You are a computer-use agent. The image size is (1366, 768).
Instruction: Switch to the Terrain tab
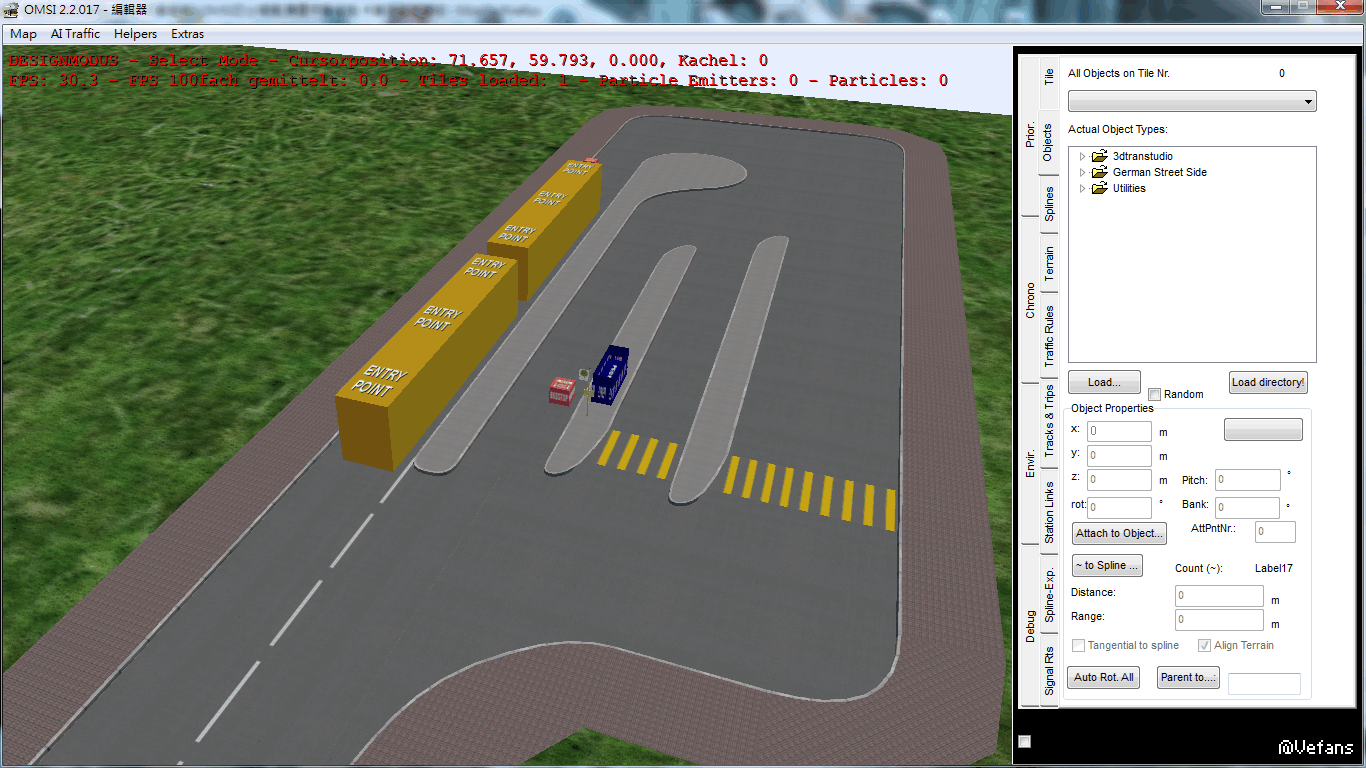coord(1049,263)
